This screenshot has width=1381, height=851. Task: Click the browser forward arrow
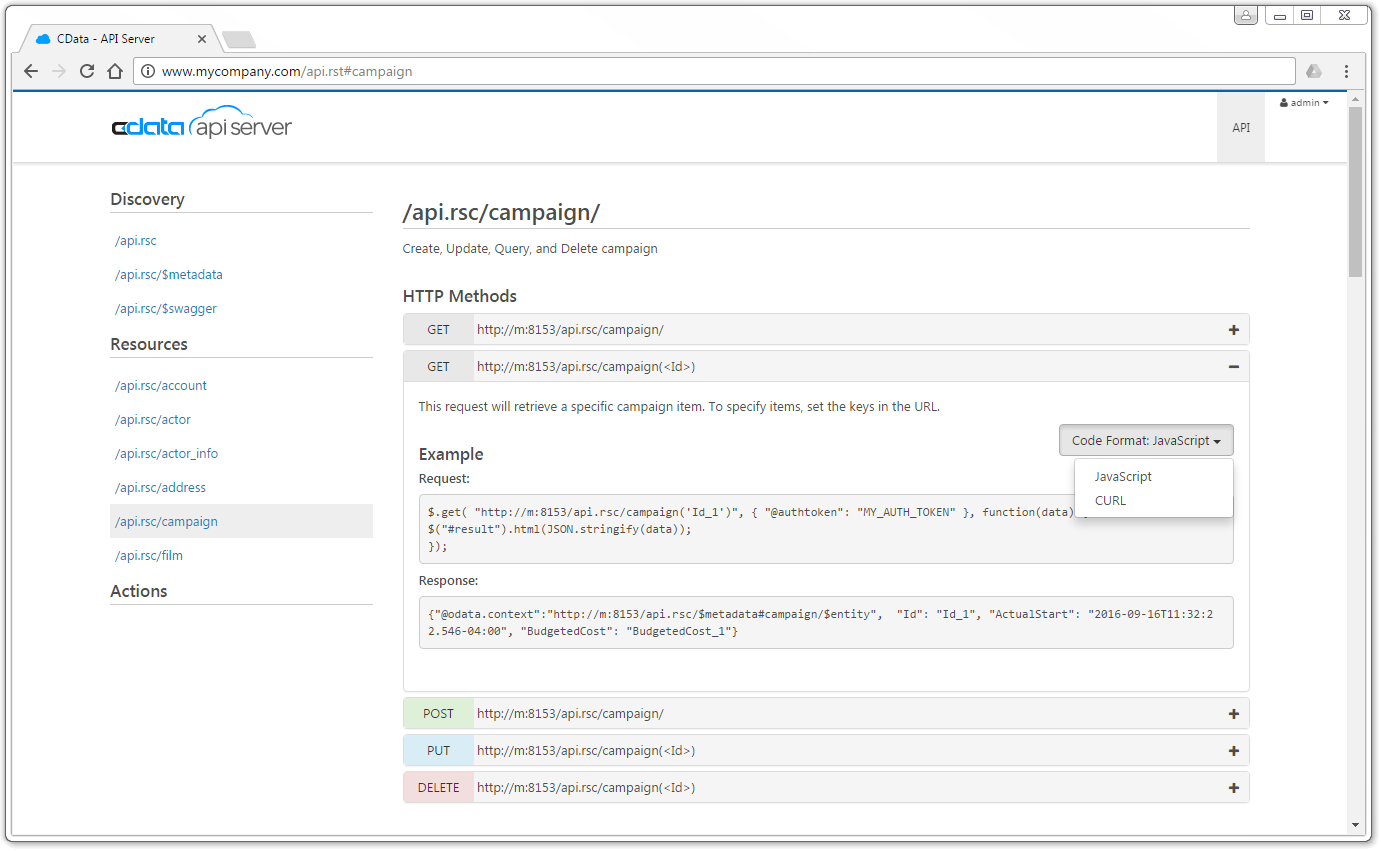point(59,71)
